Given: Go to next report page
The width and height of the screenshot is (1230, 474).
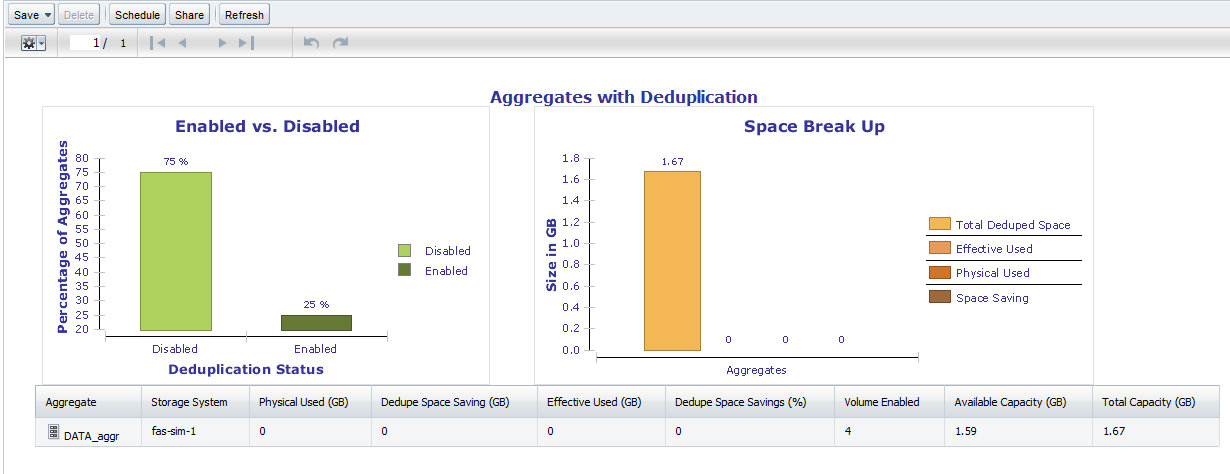Looking at the screenshot, I should point(222,44).
